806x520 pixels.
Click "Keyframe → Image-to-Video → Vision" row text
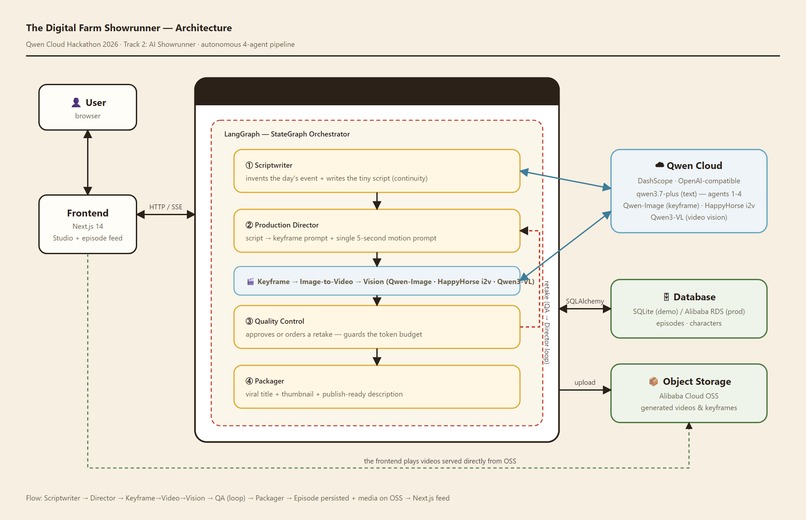395,282
